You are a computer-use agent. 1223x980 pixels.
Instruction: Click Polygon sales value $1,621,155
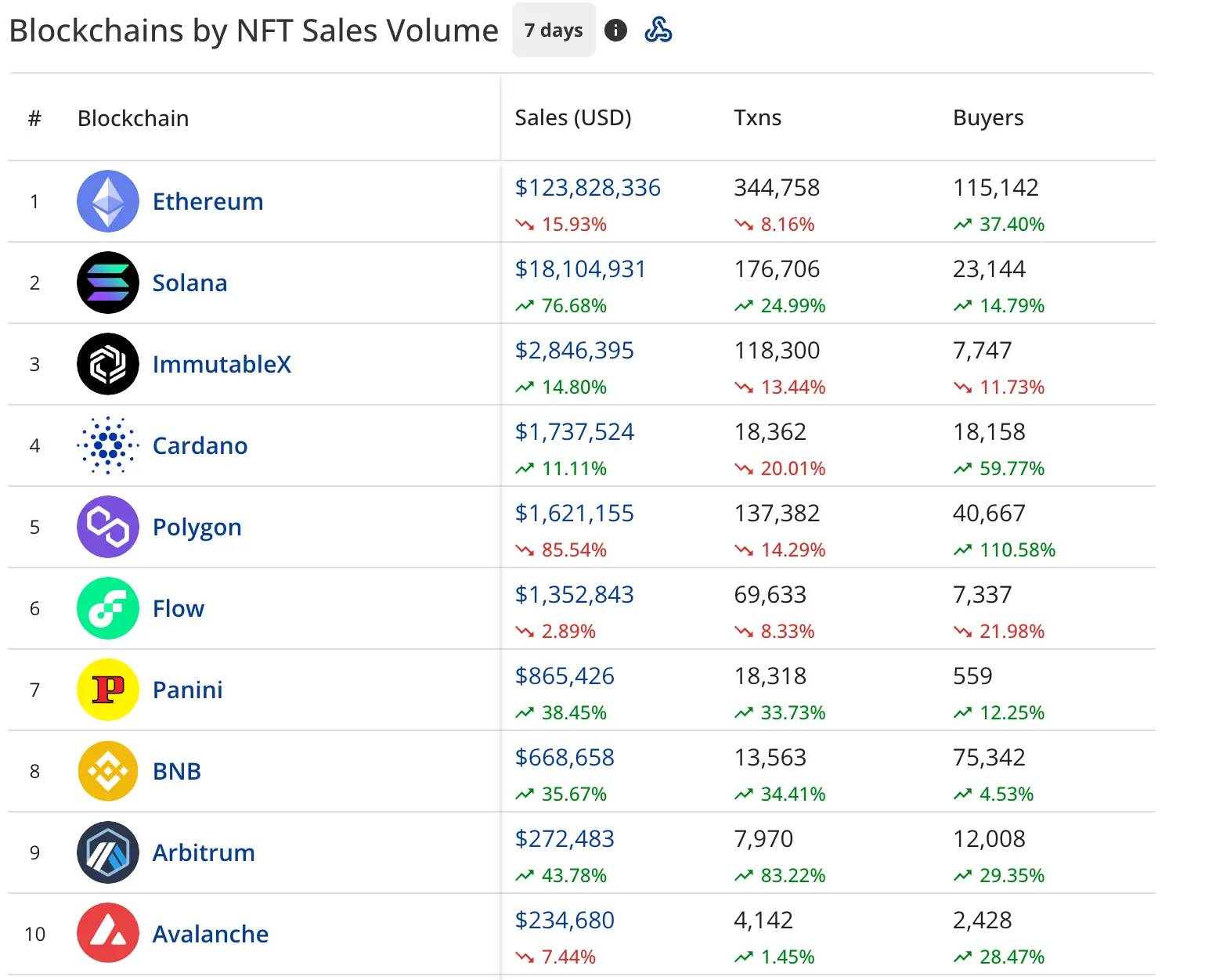pos(574,513)
